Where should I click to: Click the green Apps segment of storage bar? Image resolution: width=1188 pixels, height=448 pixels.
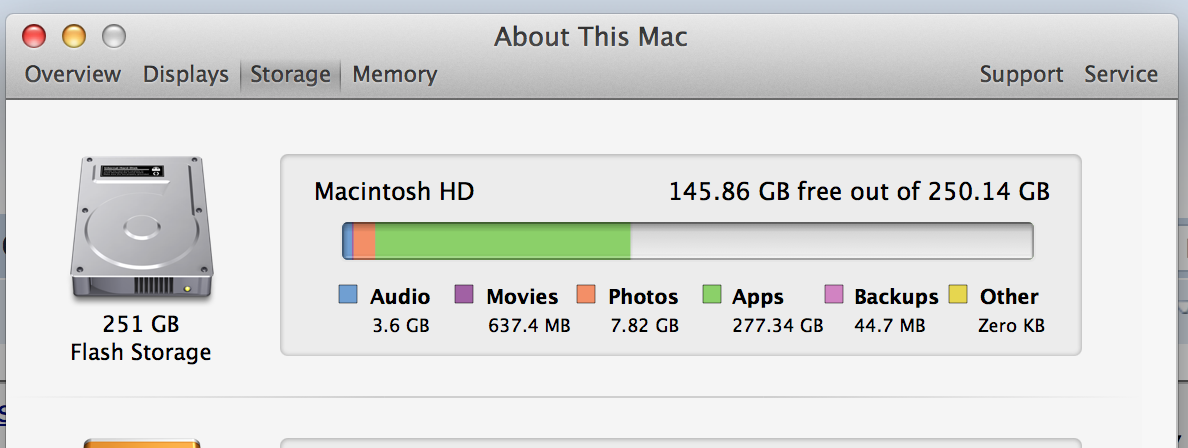pyautogui.click(x=503, y=241)
